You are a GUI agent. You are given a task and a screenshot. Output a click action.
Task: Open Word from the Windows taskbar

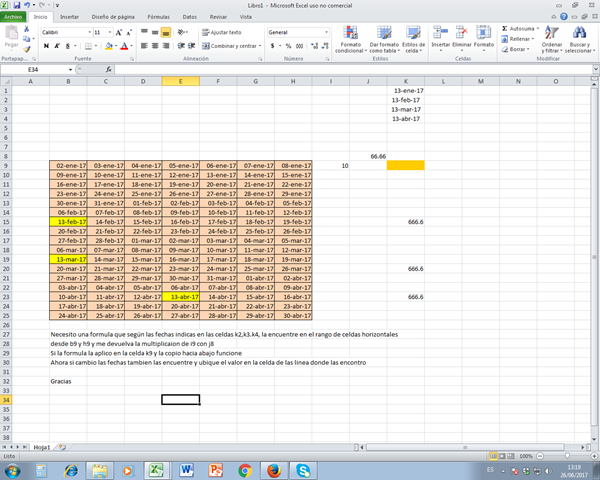point(187,469)
